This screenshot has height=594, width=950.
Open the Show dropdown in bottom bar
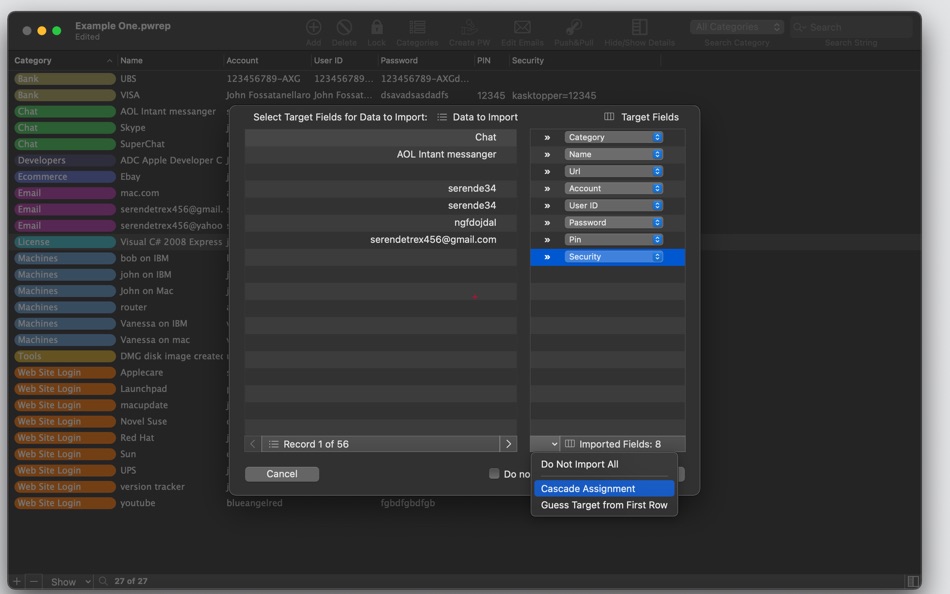pos(70,581)
